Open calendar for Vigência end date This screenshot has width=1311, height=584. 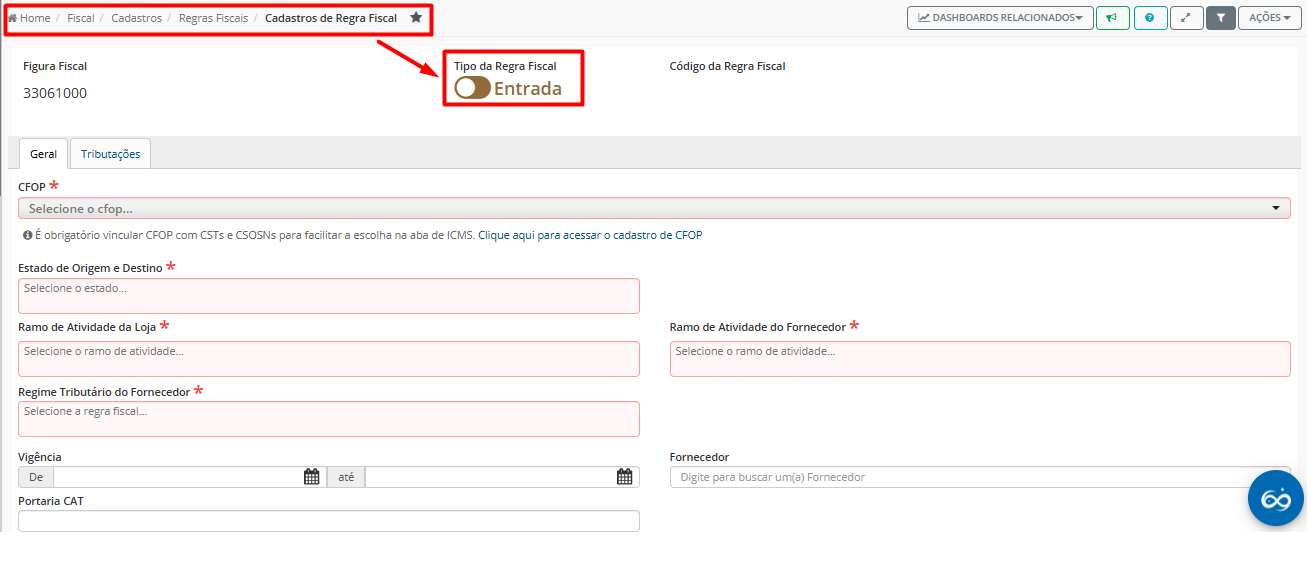click(x=625, y=477)
